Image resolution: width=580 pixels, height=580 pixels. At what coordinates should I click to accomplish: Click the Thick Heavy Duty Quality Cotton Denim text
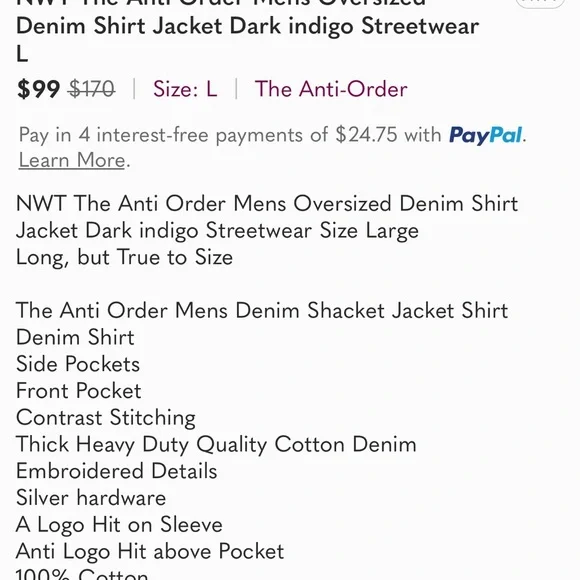click(x=216, y=445)
